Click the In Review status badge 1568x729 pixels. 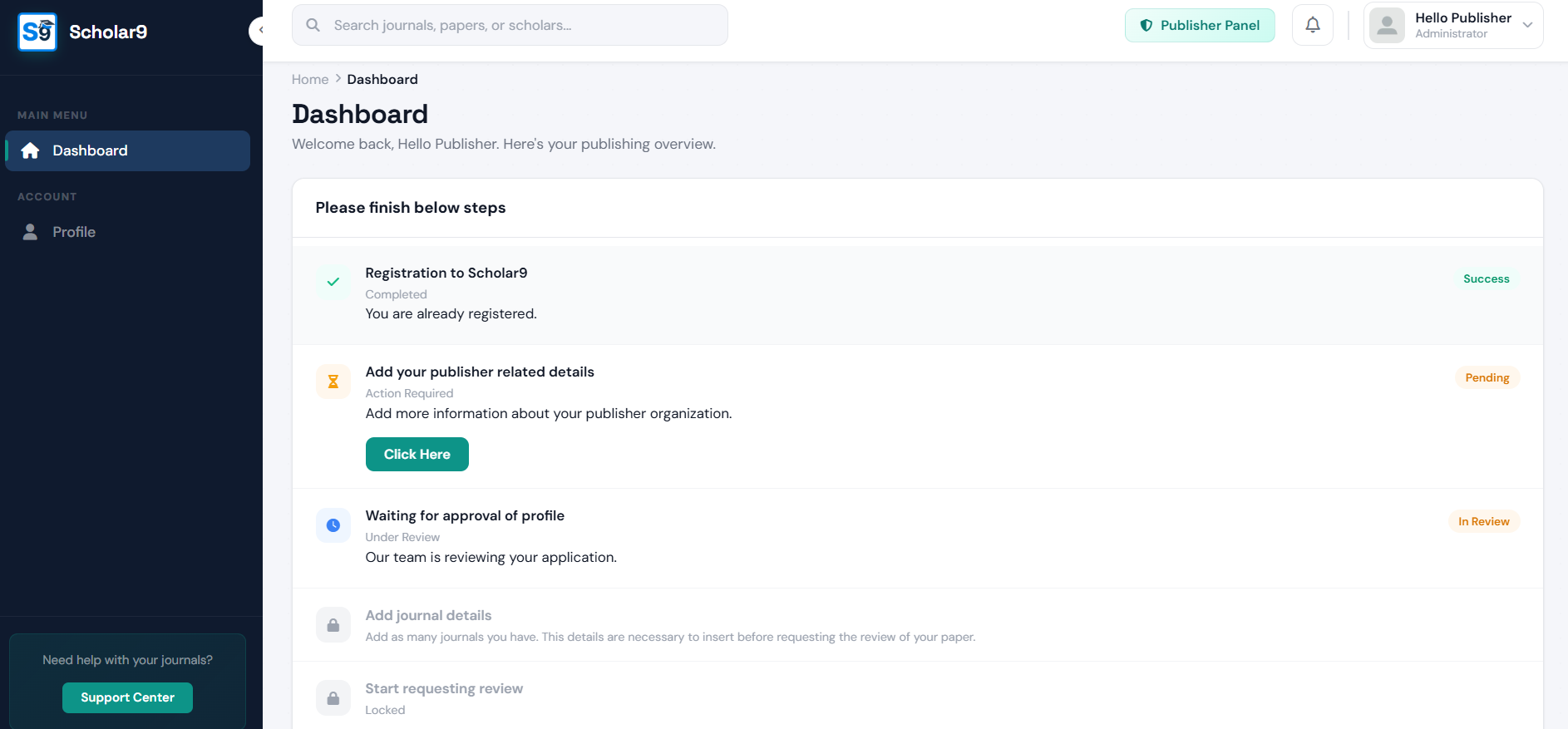[1484, 521]
